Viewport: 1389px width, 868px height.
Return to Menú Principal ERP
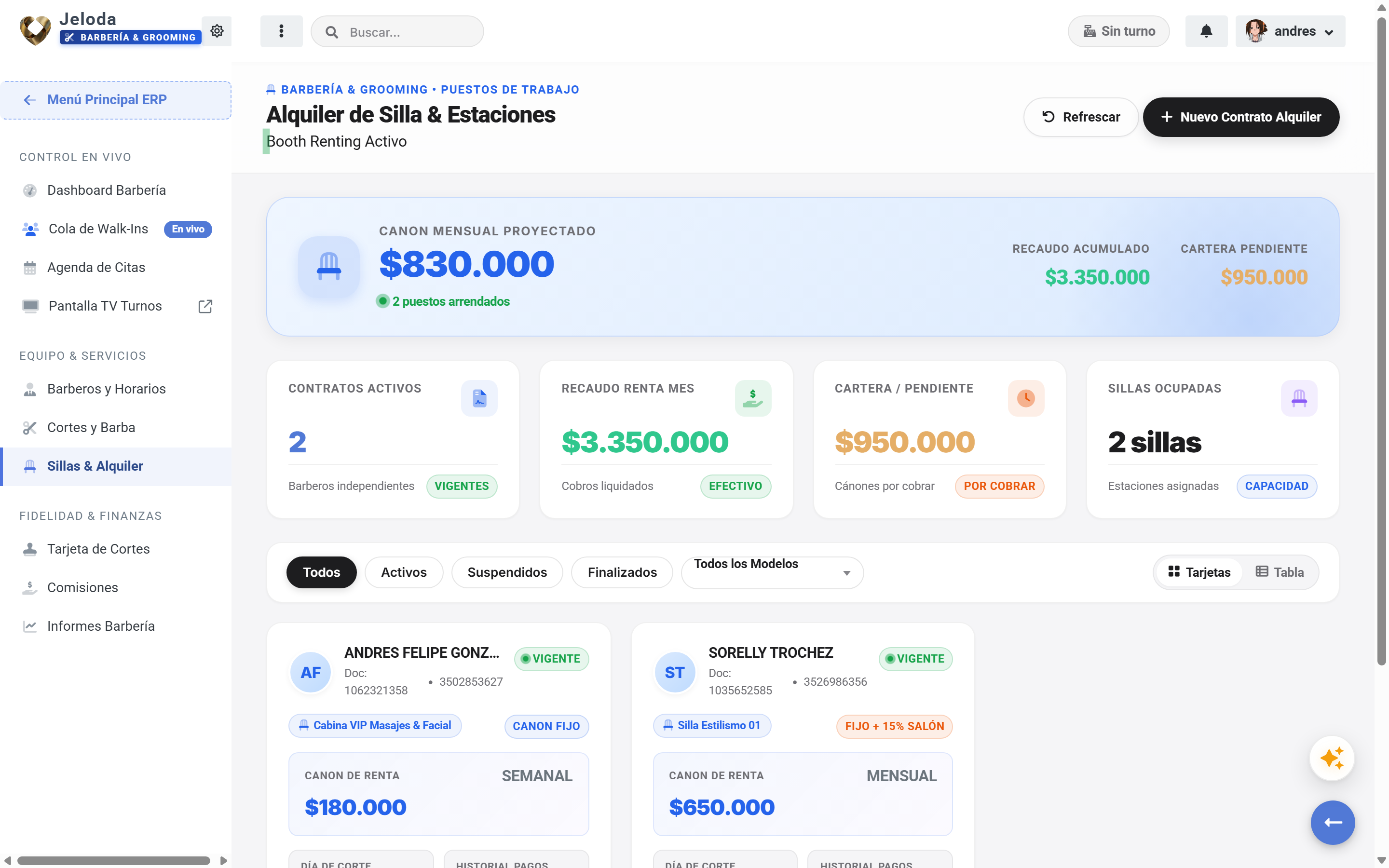[x=116, y=100]
